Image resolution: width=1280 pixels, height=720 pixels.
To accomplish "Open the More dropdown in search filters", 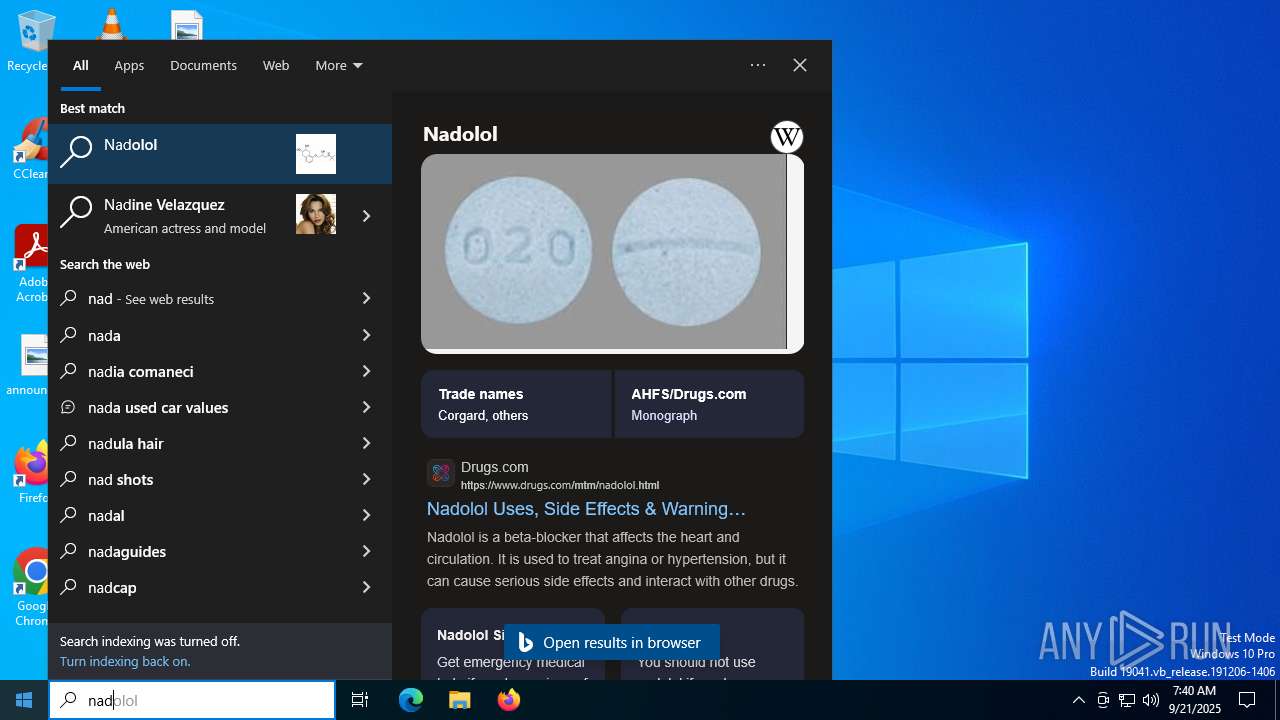I will [339, 65].
